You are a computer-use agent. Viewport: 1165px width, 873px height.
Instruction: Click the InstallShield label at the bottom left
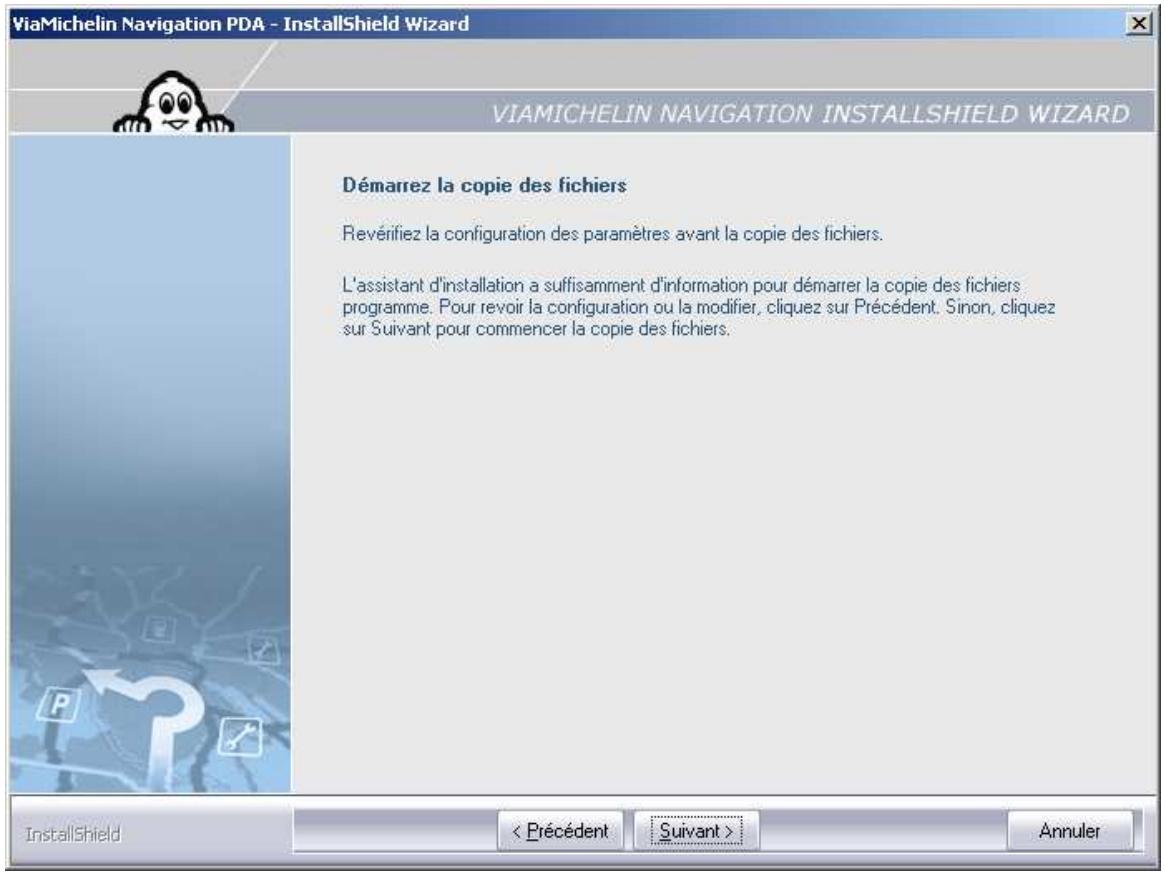73,834
